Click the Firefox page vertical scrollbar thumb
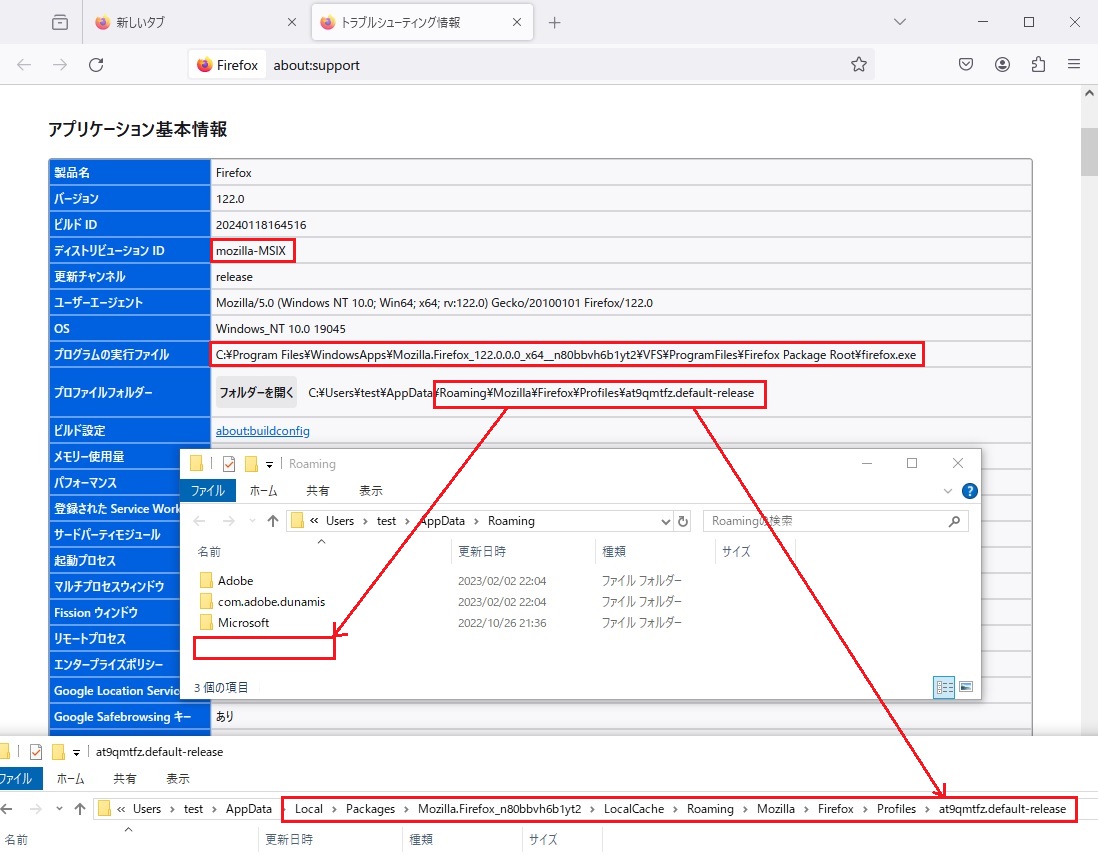This screenshot has height=858, width=1098. 1089,150
